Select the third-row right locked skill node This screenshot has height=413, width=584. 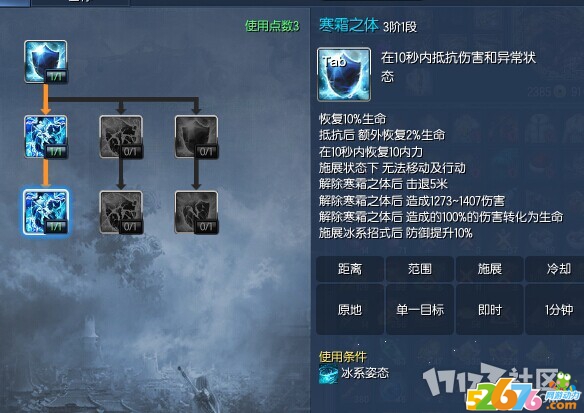196,212
